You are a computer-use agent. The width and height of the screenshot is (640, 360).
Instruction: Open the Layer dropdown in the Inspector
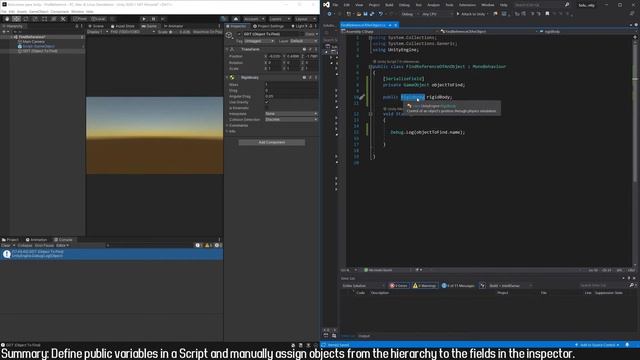tap(304, 41)
